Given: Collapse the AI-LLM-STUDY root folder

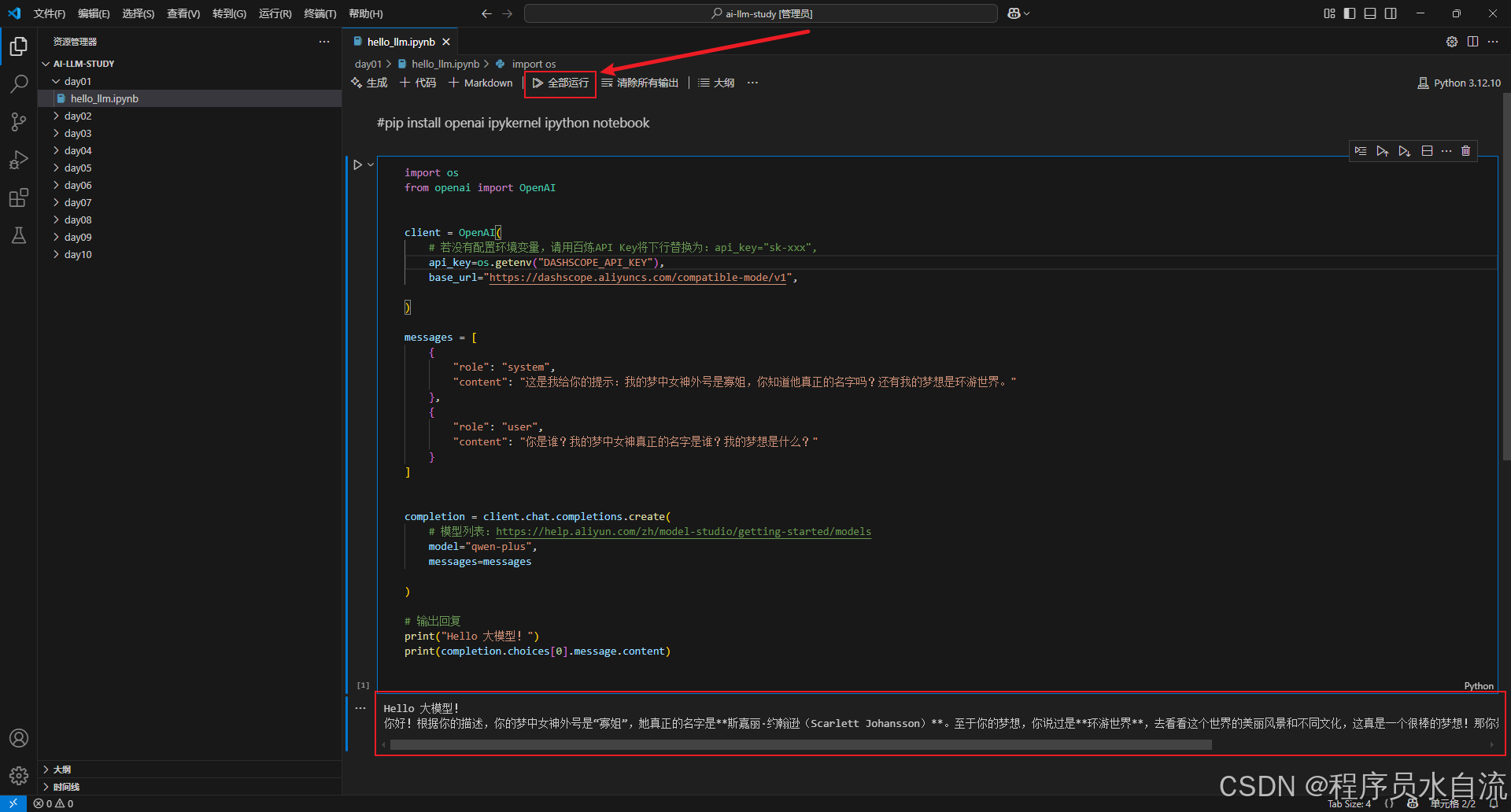Looking at the screenshot, I should click(190, 64).
